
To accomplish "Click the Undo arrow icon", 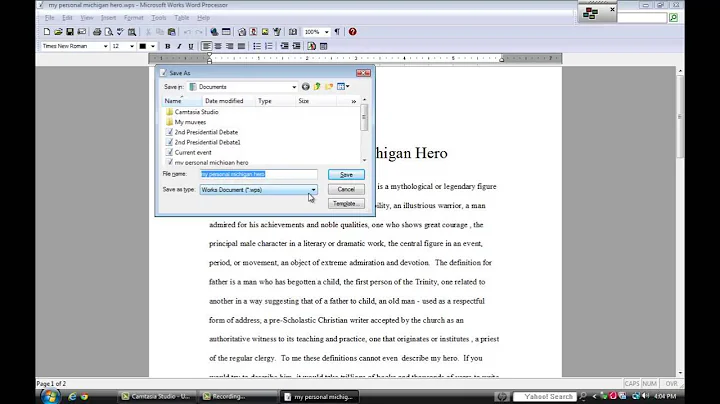I will click(187, 32).
